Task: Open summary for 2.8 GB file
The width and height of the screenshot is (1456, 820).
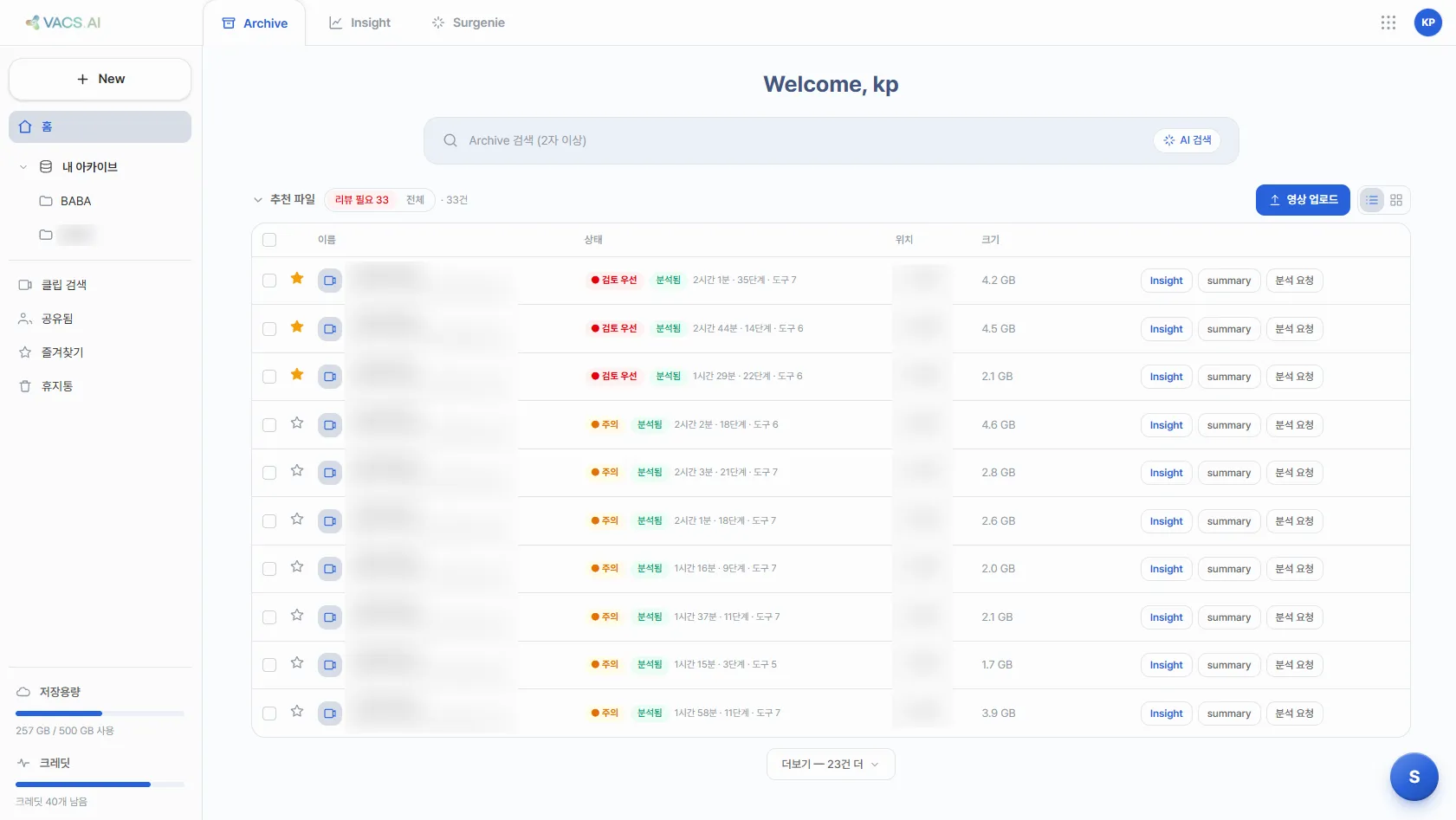Action: click(1228, 473)
